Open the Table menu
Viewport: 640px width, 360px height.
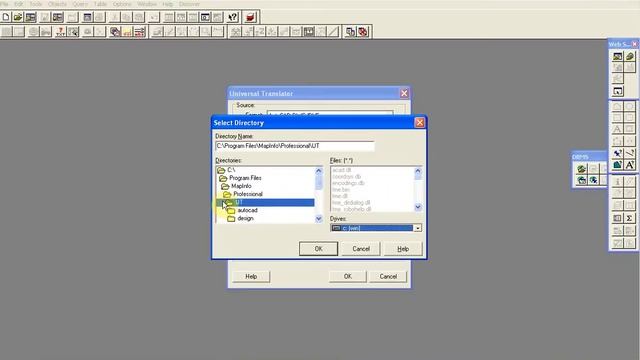tap(100, 4)
